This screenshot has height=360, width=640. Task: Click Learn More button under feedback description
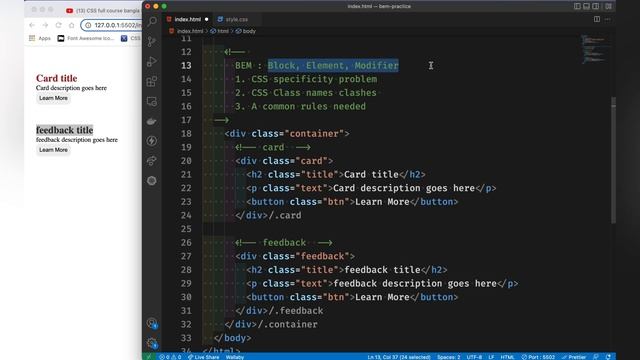point(53,150)
